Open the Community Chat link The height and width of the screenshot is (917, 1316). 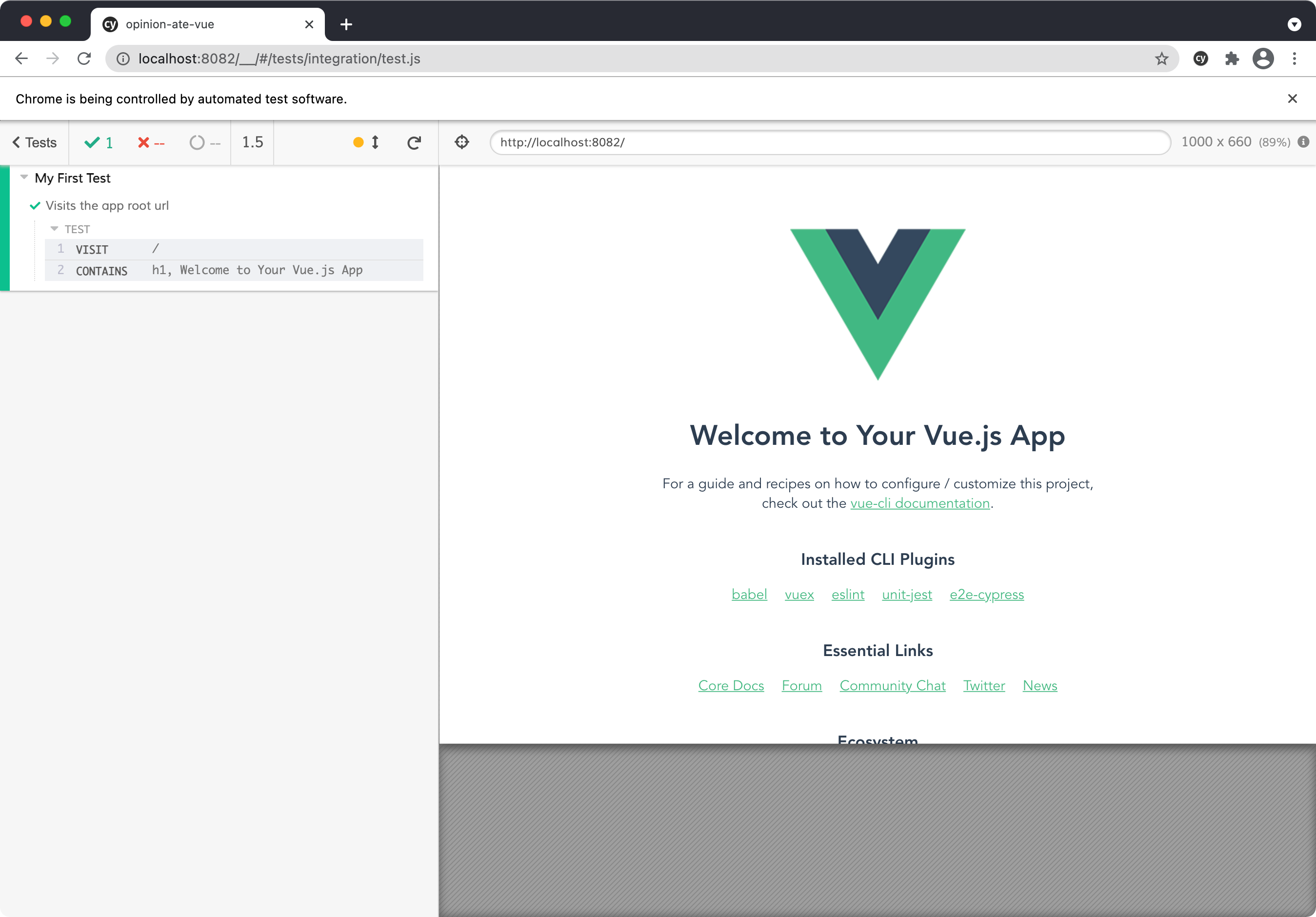tap(893, 685)
